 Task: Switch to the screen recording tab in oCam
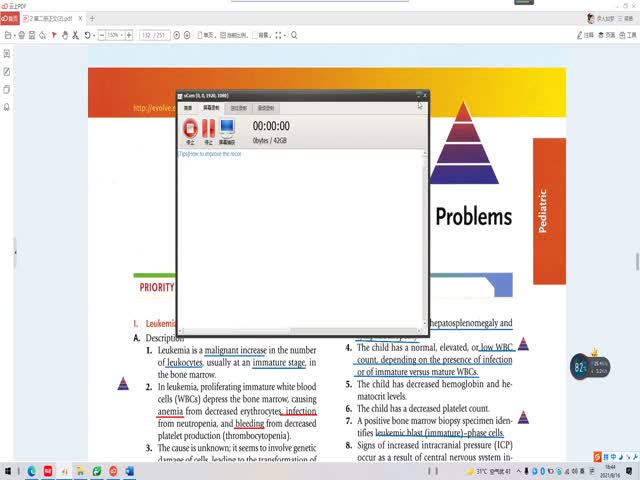[212, 107]
